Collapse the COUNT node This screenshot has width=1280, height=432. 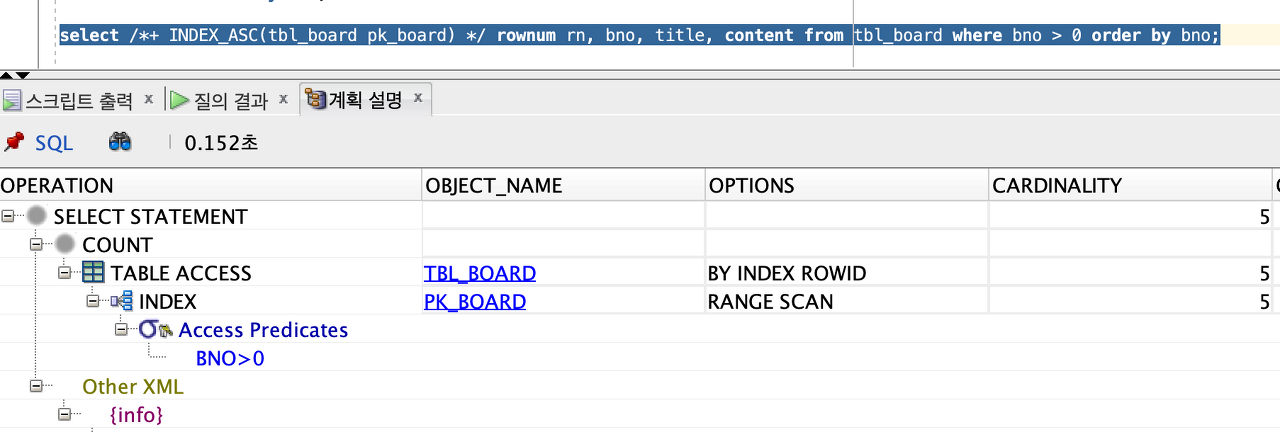(x=37, y=244)
